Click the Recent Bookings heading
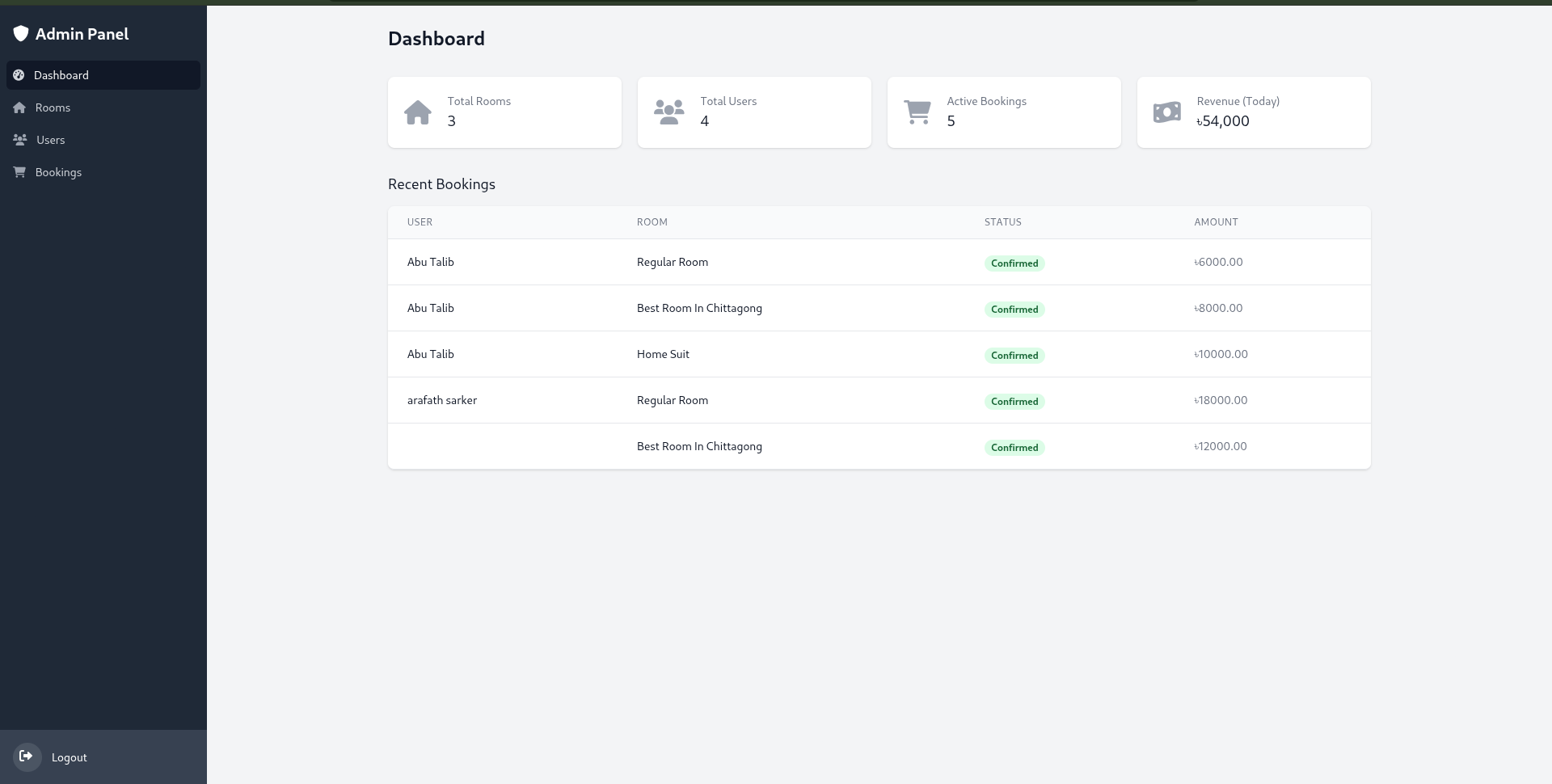Viewport: 1552px width, 784px height. click(441, 183)
